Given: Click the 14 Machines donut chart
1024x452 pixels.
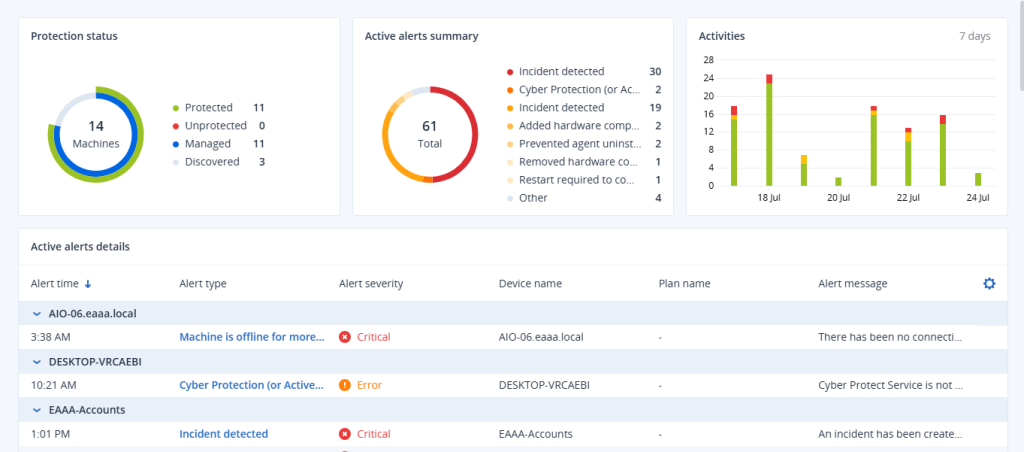Looking at the screenshot, I should (x=96, y=135).
